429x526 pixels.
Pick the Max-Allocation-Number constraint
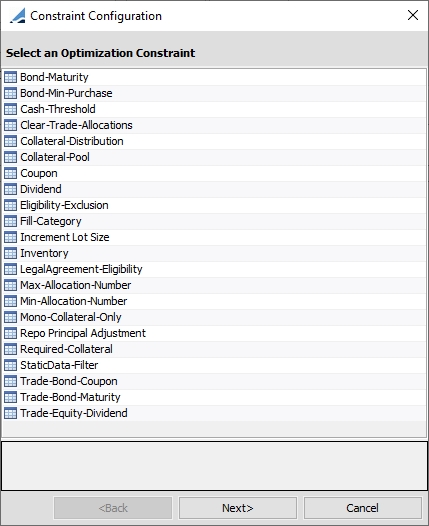(x=214, y=285)
